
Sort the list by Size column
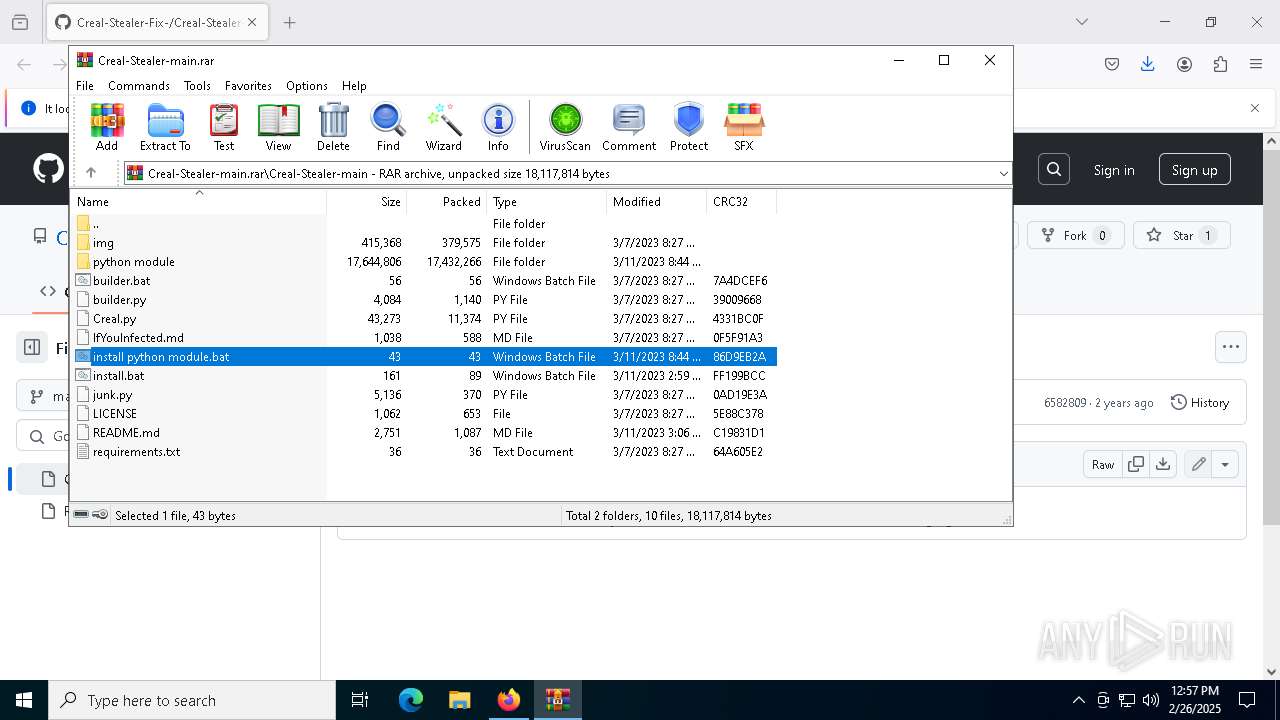(x=367, y=201)
